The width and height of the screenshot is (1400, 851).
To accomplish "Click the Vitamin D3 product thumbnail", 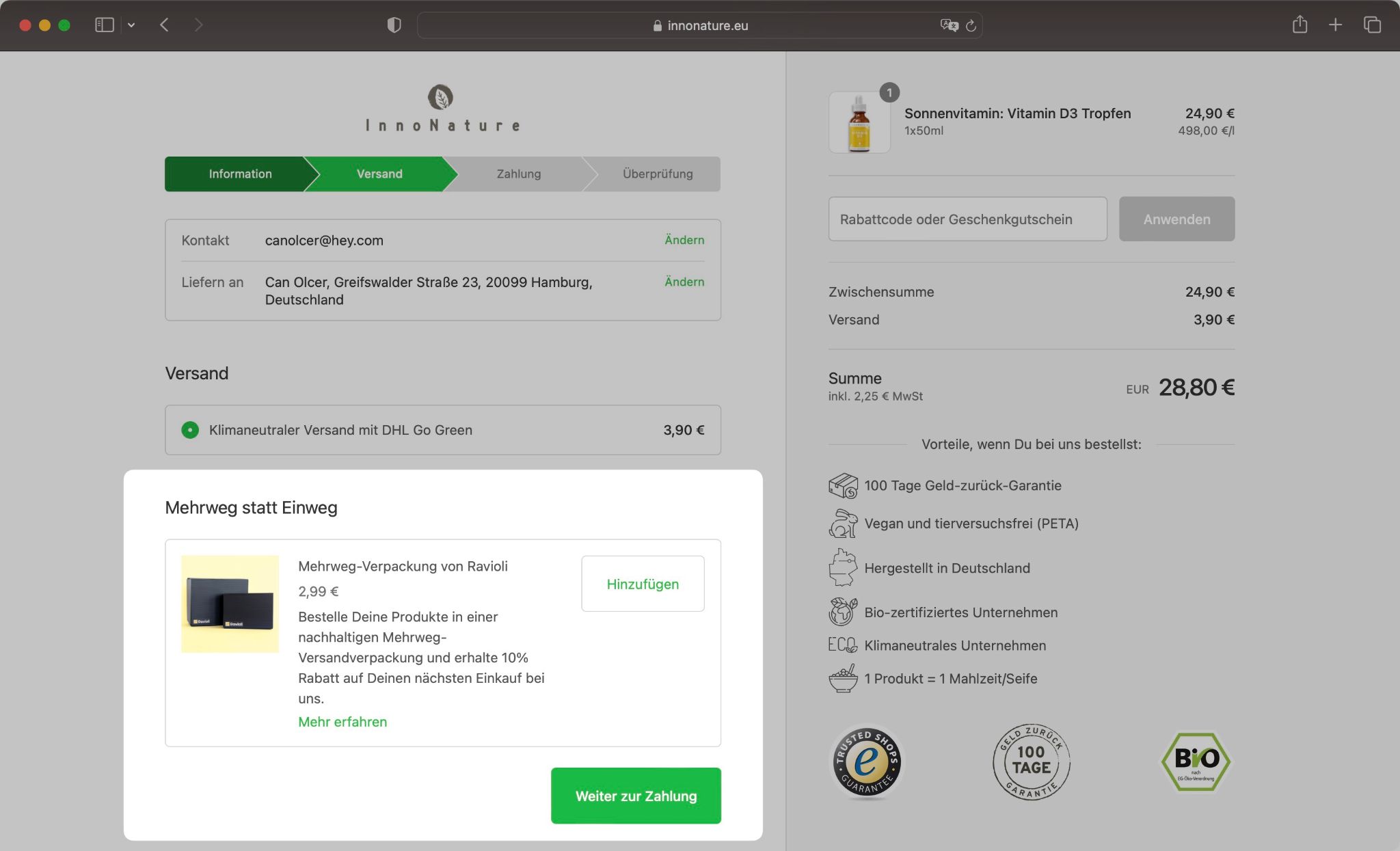I will tap(859, 122).
